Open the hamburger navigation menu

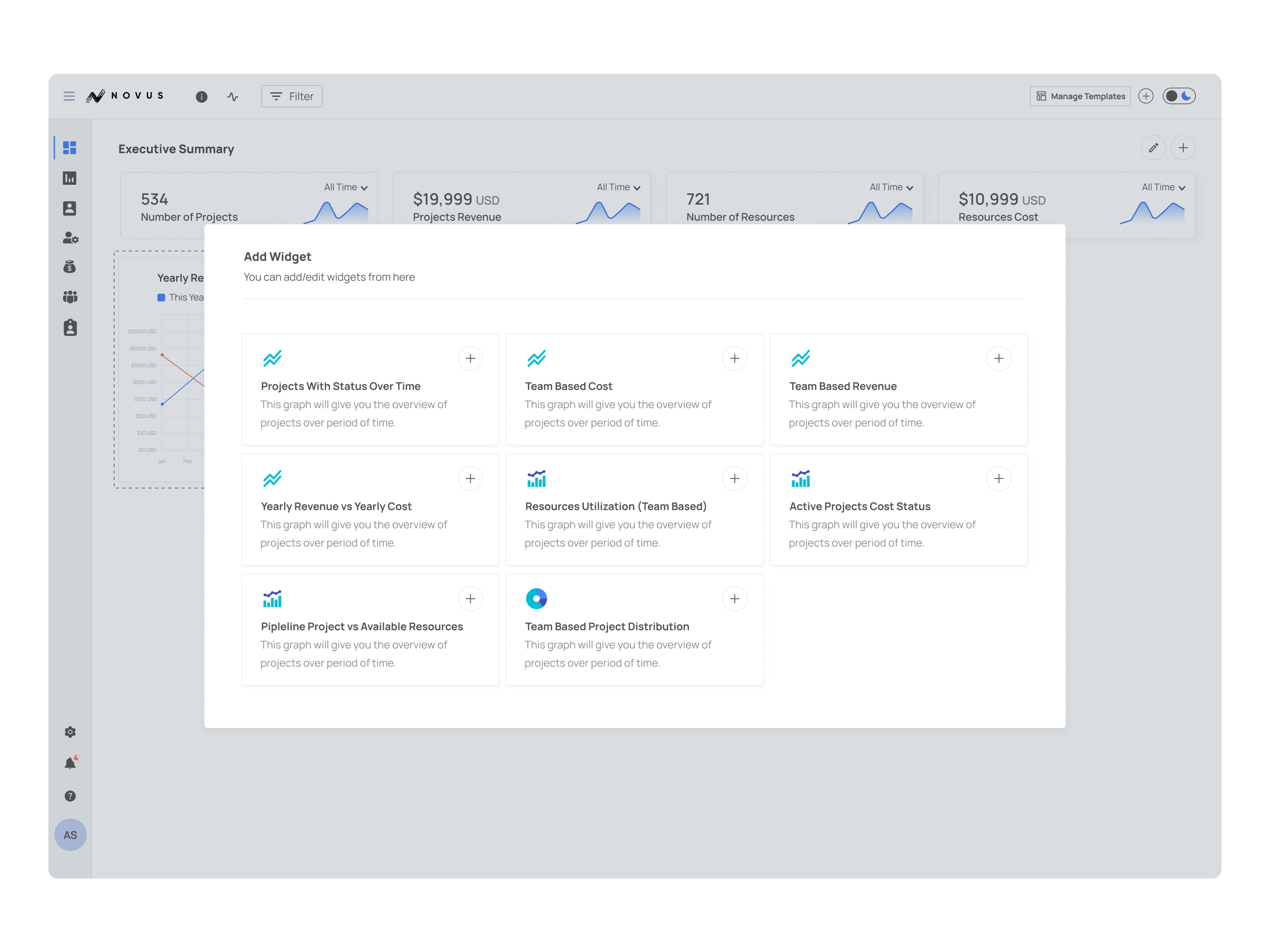point(69,96)
